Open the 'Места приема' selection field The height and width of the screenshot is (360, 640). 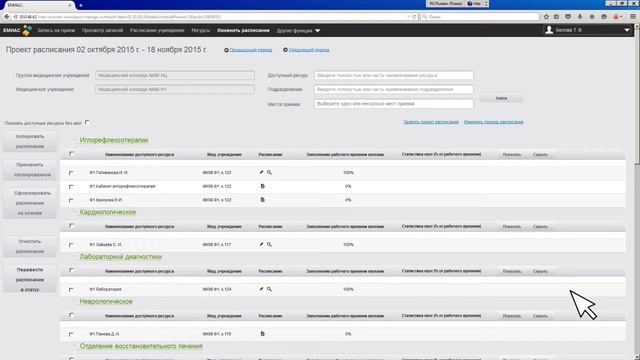(x=394, y=104)
